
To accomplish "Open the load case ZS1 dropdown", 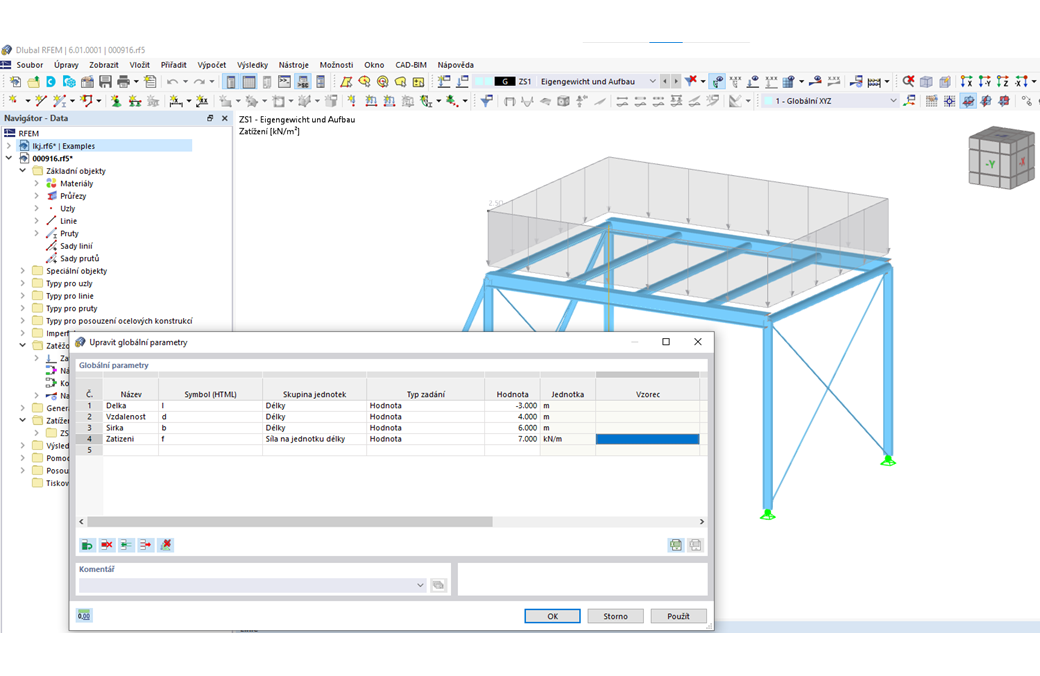I will (652, 82).
